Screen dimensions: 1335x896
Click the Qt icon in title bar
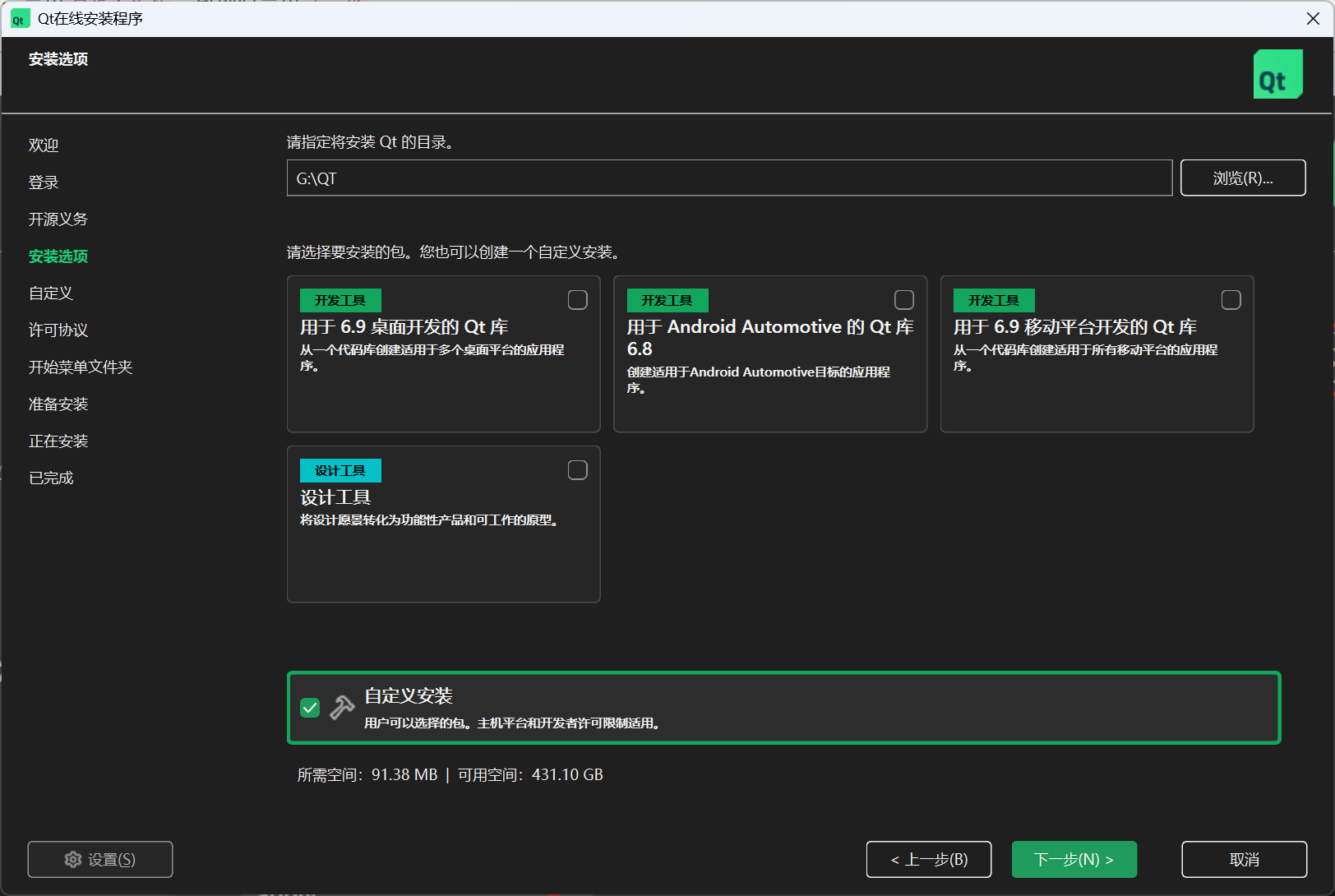20,19
